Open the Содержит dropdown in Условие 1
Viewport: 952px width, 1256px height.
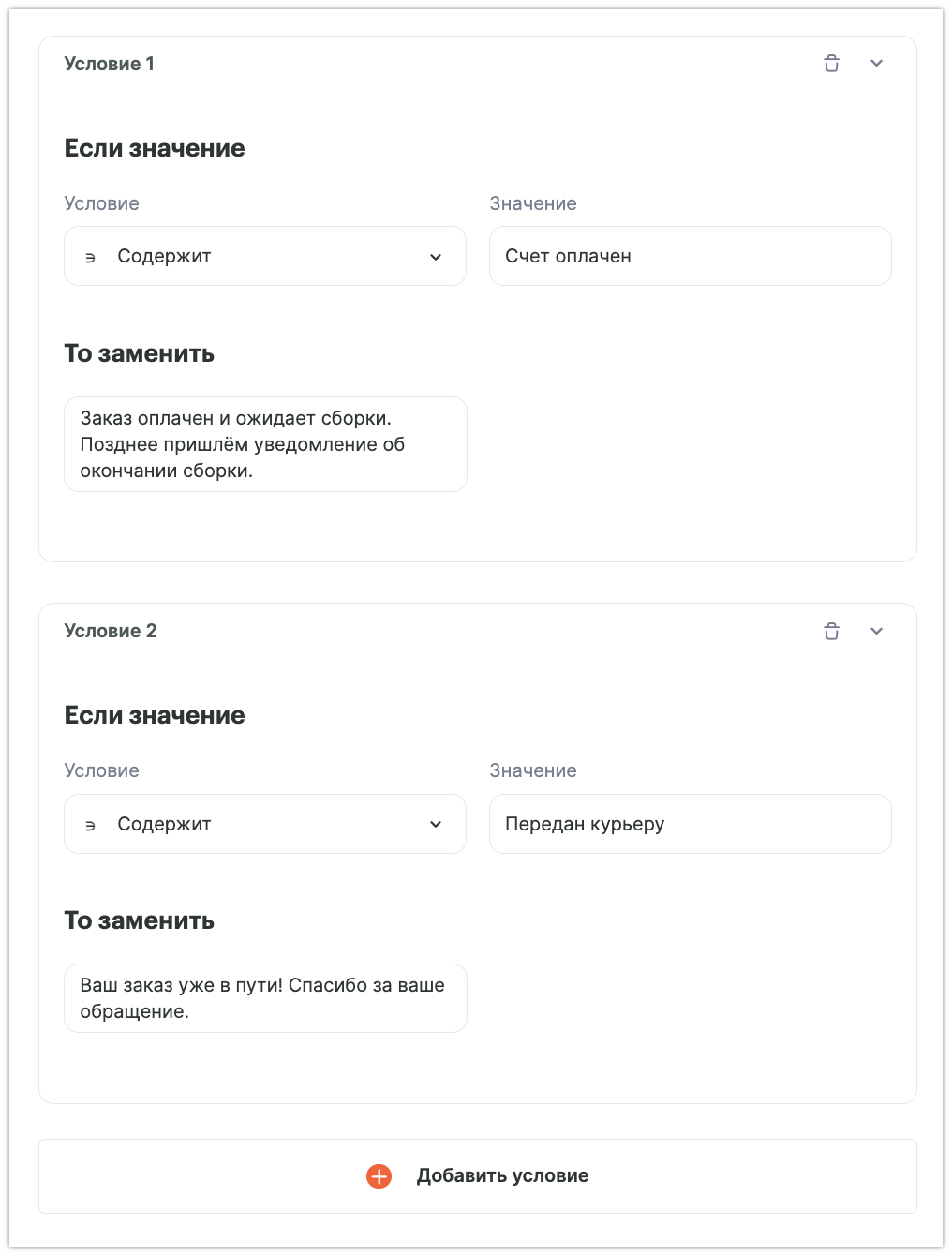(264, 256)
